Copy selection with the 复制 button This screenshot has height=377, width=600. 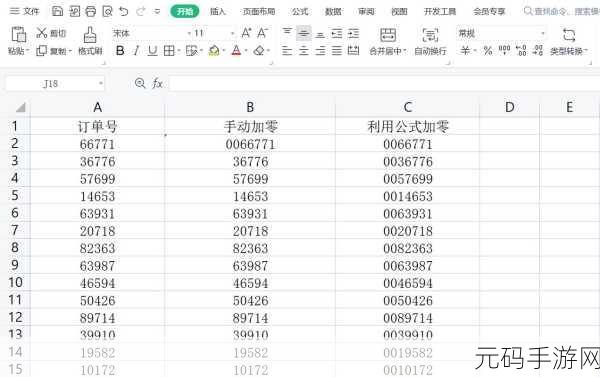pos(51,51)
